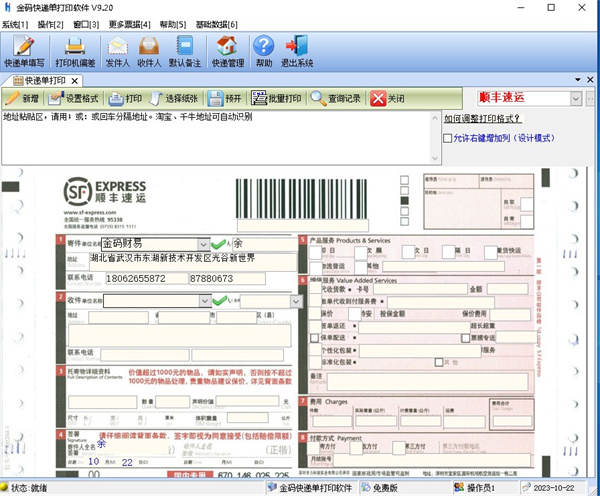Click address paste box scroll-up arrow
Image resolution: width=600 pixels, height=496 pixels.
click(435, 118)
